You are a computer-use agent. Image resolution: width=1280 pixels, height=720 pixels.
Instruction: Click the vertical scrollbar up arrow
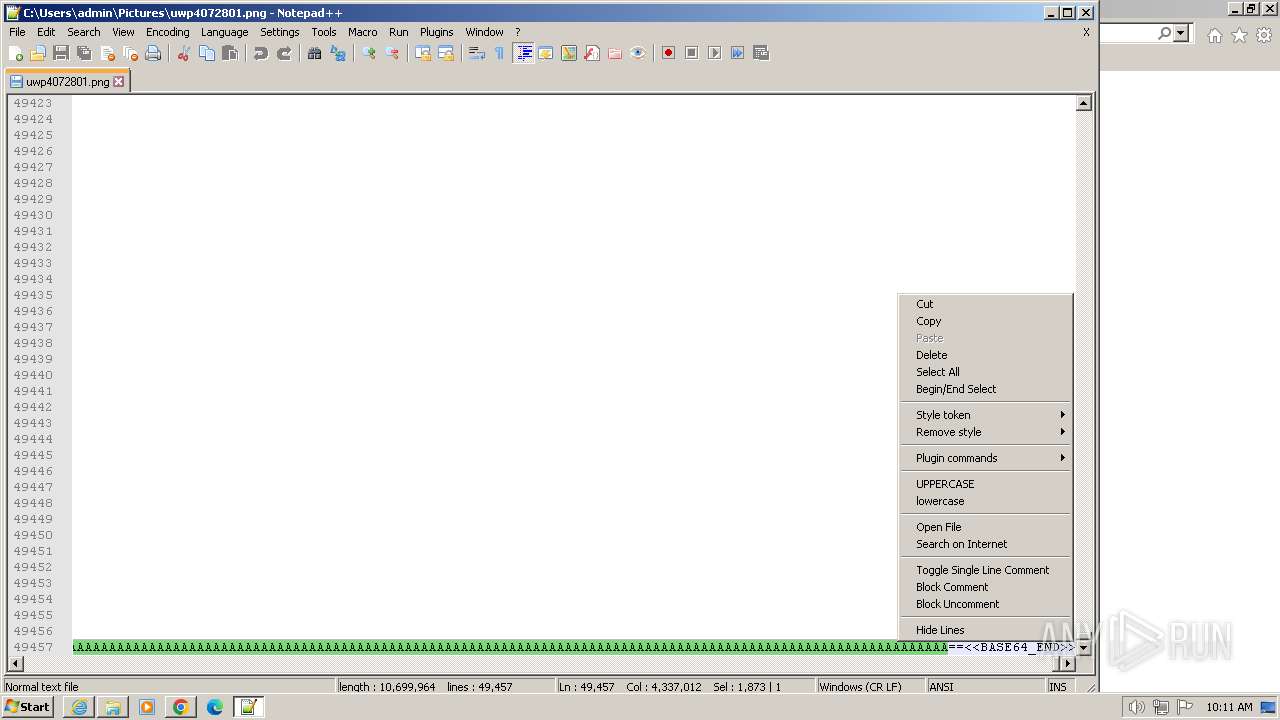[x=1083, y=103]
